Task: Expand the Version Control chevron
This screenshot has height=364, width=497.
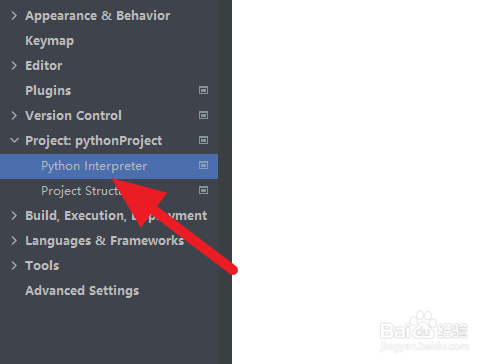Action: tap(14, 116)
